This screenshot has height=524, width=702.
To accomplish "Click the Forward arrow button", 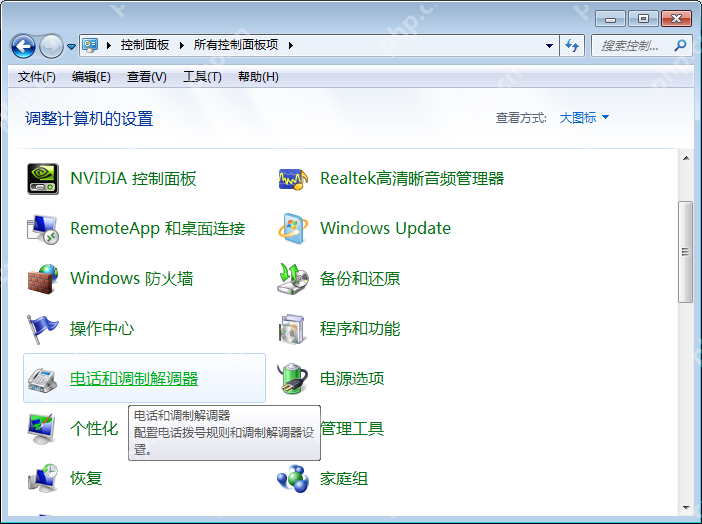I will click(x=51, y=46).
